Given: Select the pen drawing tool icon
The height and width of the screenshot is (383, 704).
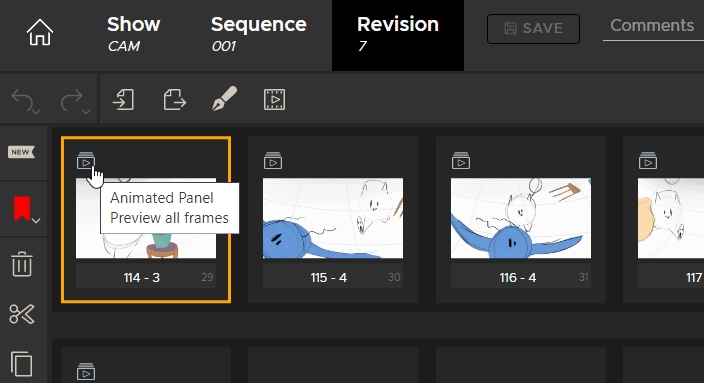Looking at the screenshot, I should point(224,98).
